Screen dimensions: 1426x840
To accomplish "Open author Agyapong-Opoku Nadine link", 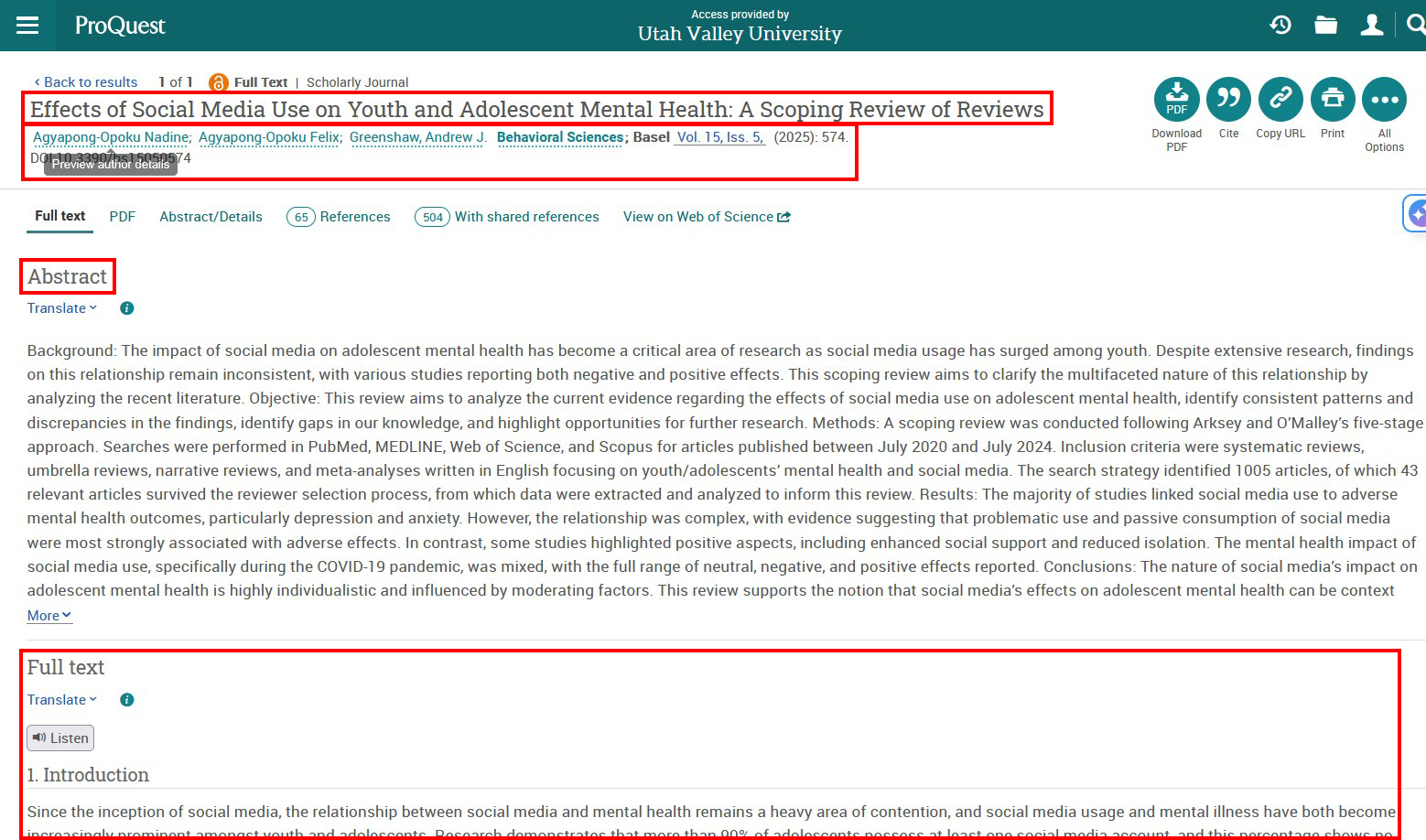I will [x=111, y=137].
